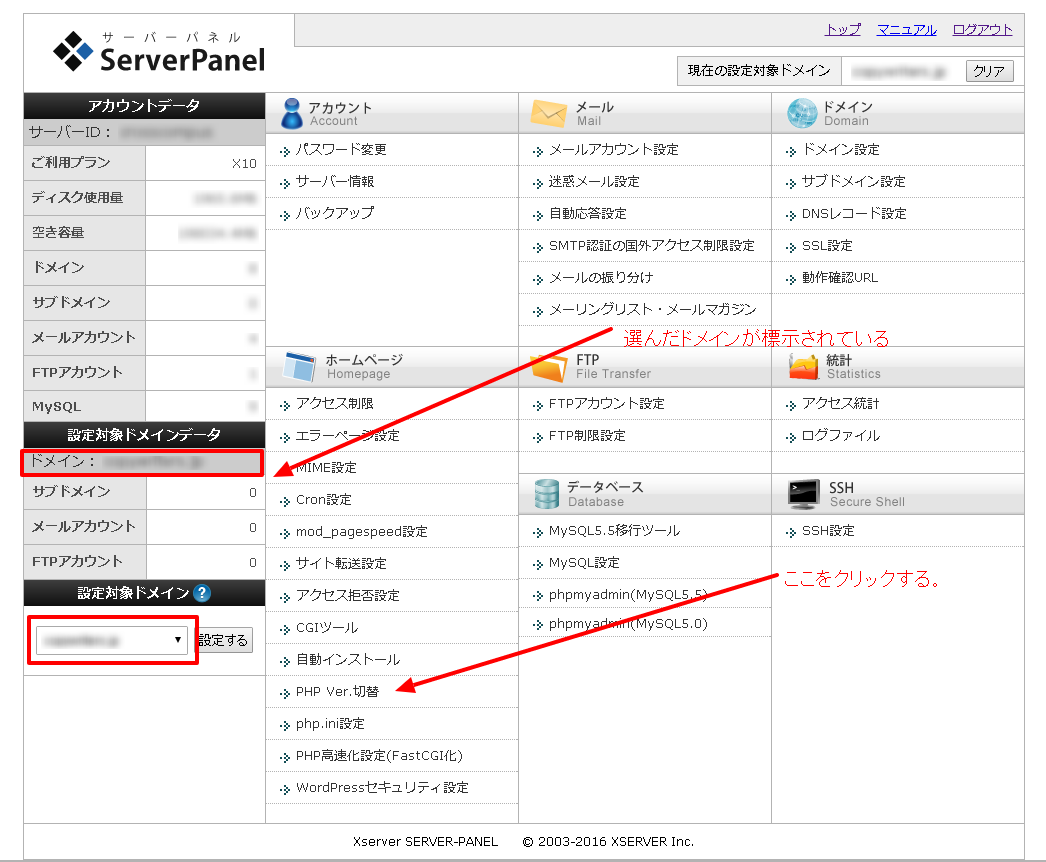Expand the target domain dropdown
Screen dimensions: 1046x862
coord(111,640)
